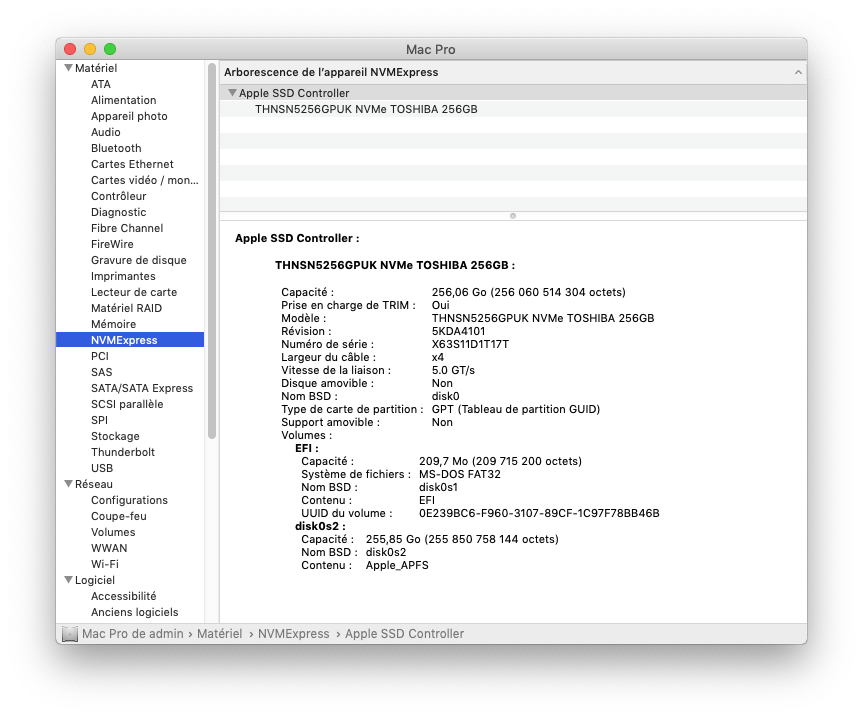
Task: Open Gravure de disque category
Action: point(139,260)
